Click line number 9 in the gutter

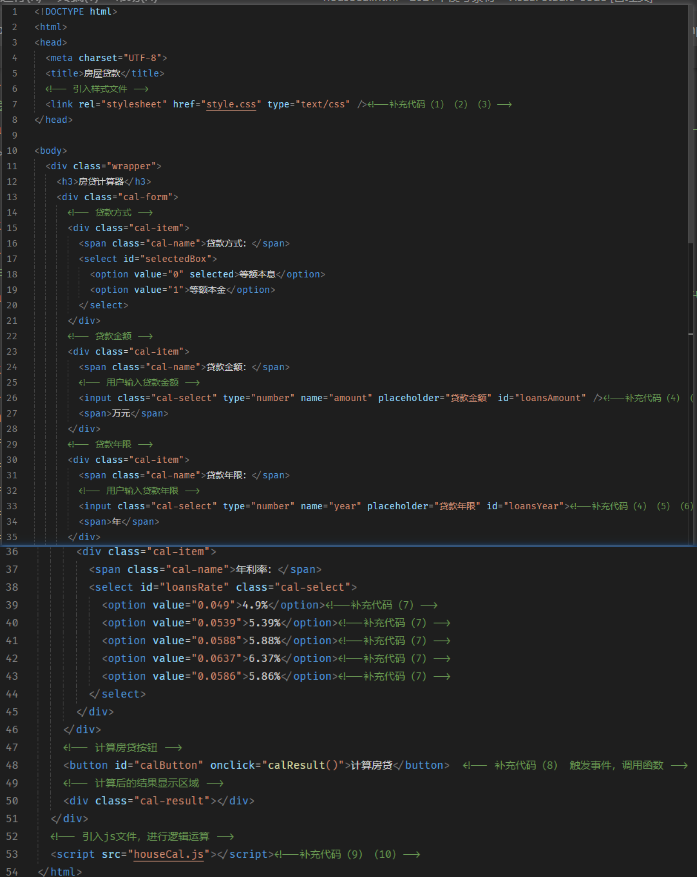15,135
